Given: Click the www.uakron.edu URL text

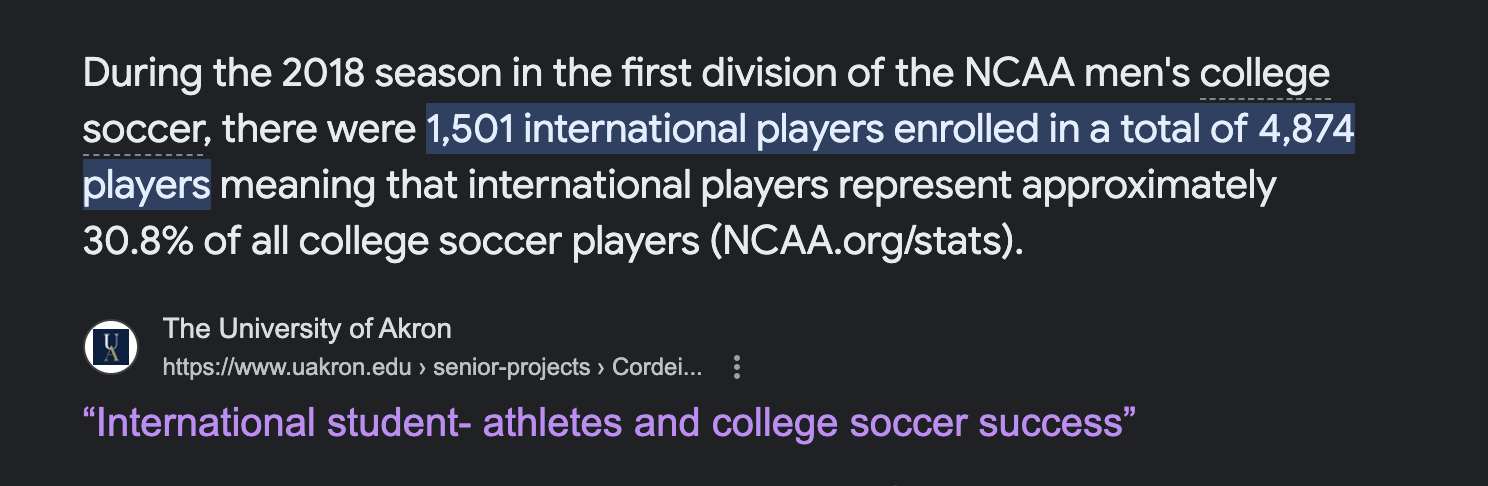Looking at the screenshot, I should 287,368.
